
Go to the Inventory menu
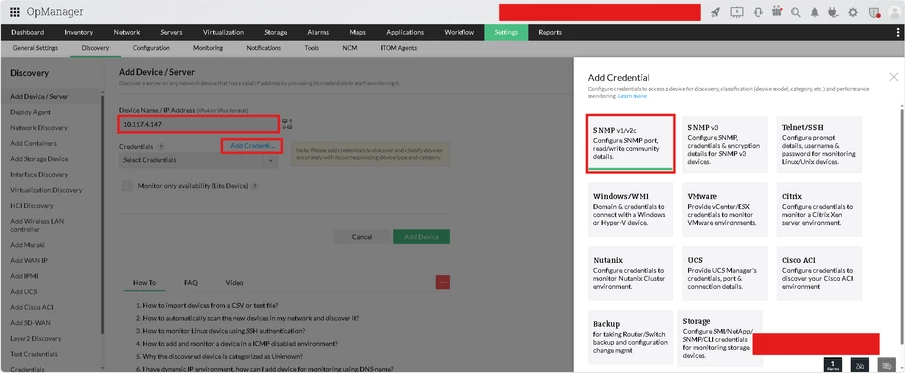pyautogui.click(x=78, y=32)
